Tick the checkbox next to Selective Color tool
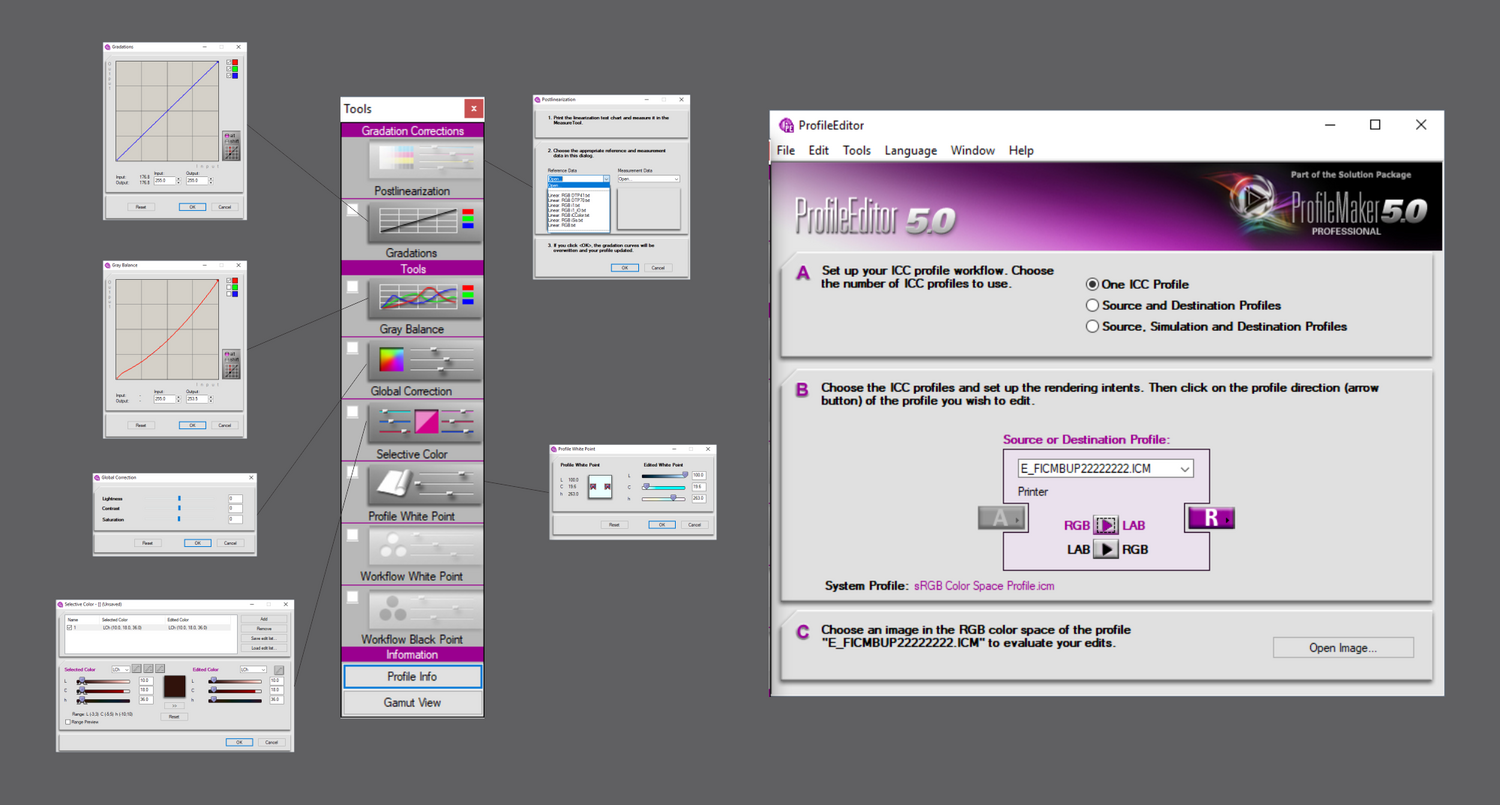1500x805 pixels. (353, 411)
